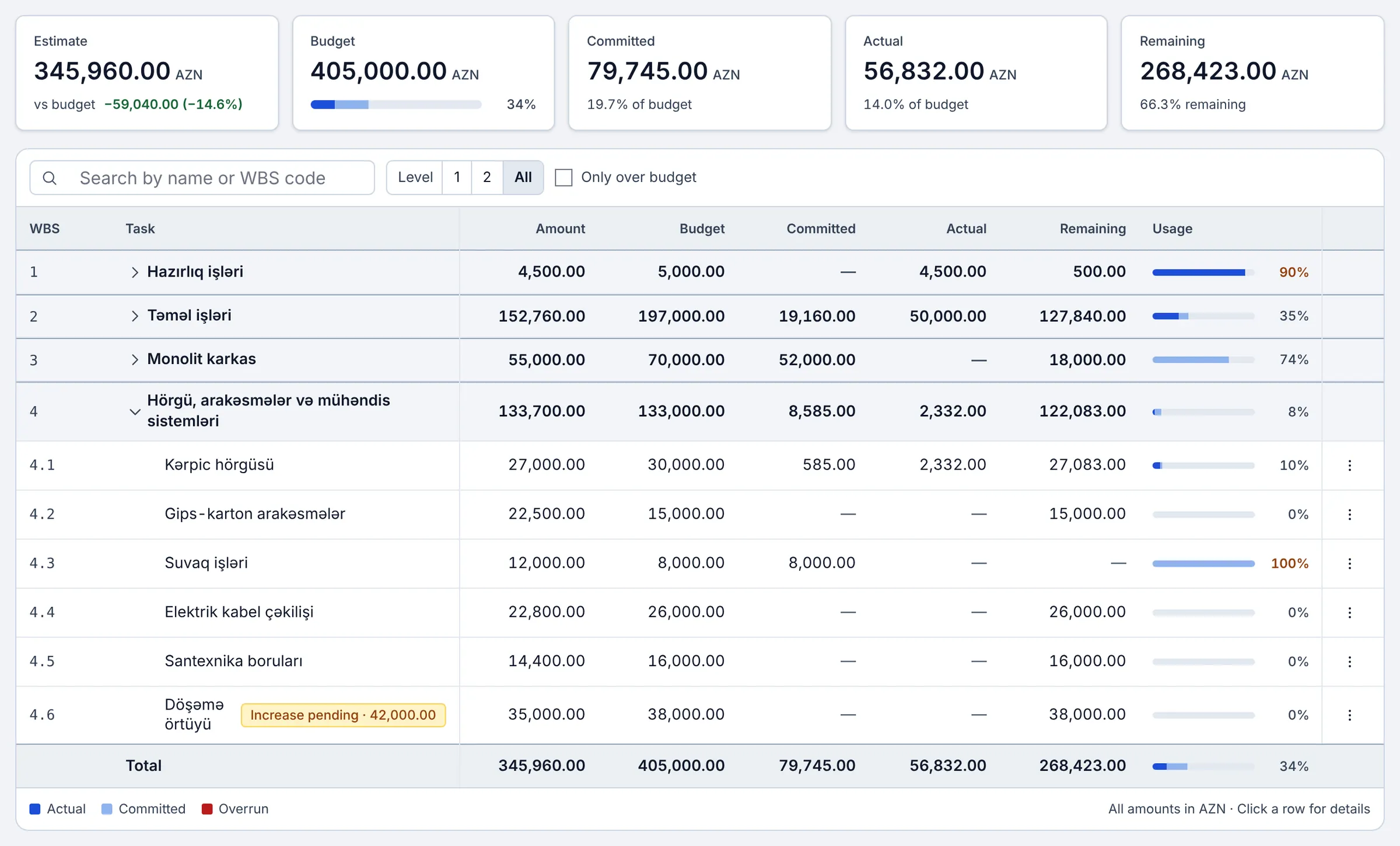Viewport: 1400px width, 846px height.
Task: Click the Remaining card value 268,423.00
Action: point(1208,71)
